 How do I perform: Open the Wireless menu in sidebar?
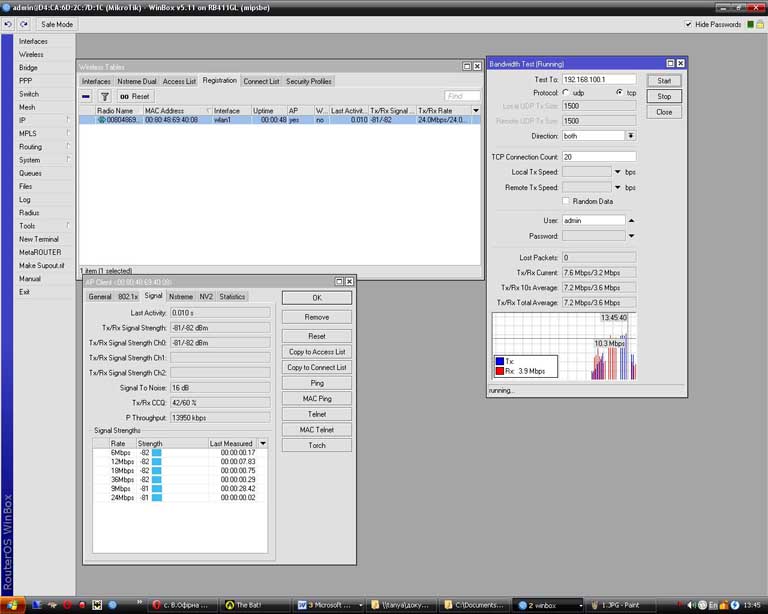click(x=31, y=54)
